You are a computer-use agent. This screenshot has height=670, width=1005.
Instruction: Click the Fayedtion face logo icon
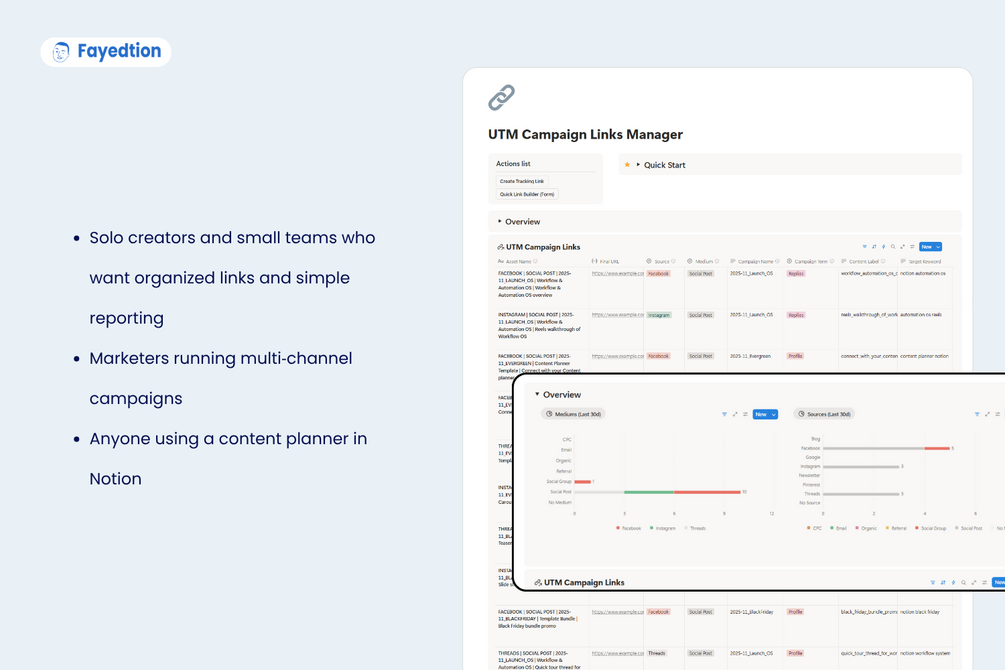click(x=61, y=52)
